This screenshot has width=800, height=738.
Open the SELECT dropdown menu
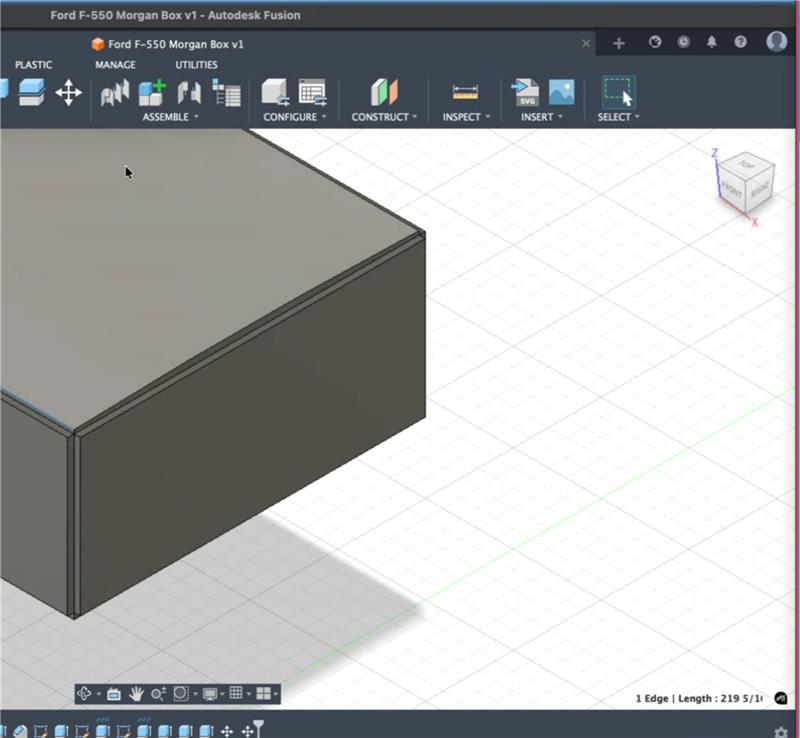coord(618,117)
